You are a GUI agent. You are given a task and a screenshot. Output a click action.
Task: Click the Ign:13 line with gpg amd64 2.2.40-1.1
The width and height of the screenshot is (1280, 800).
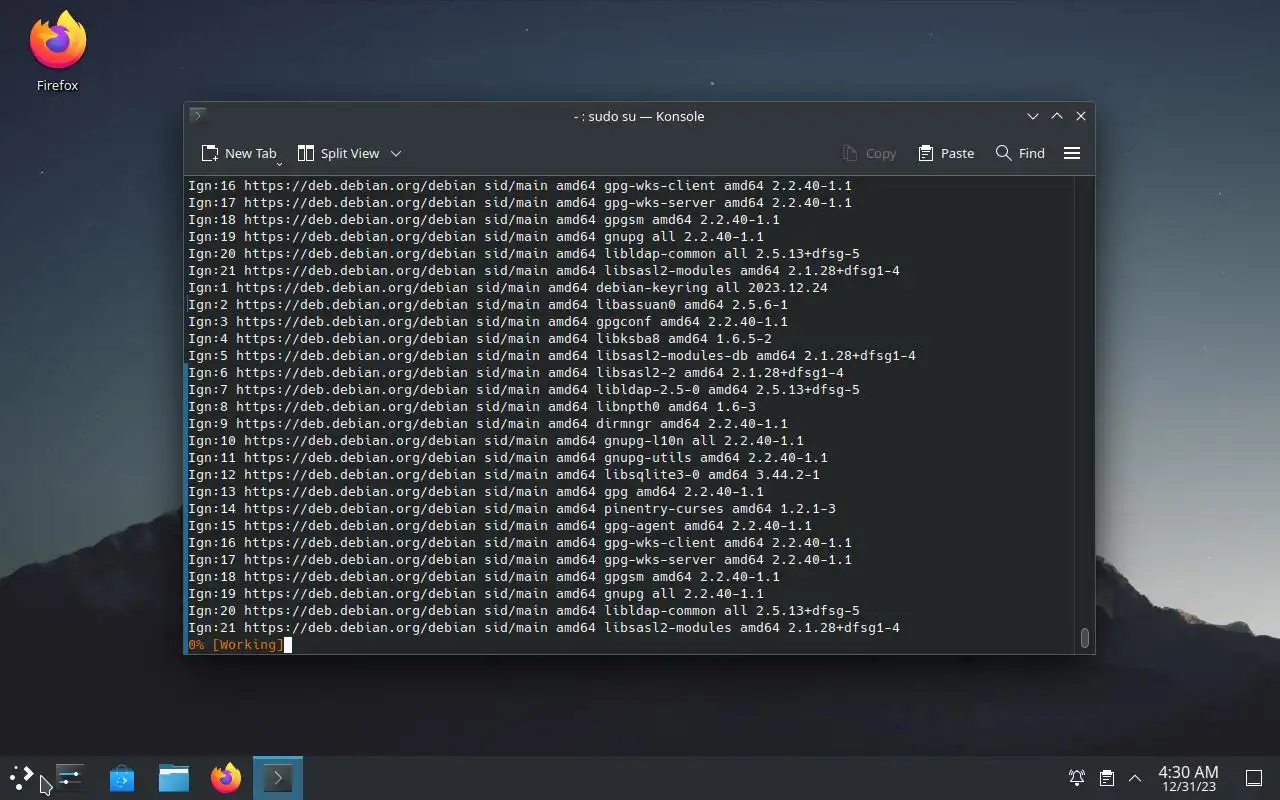[x=476, y=492]
